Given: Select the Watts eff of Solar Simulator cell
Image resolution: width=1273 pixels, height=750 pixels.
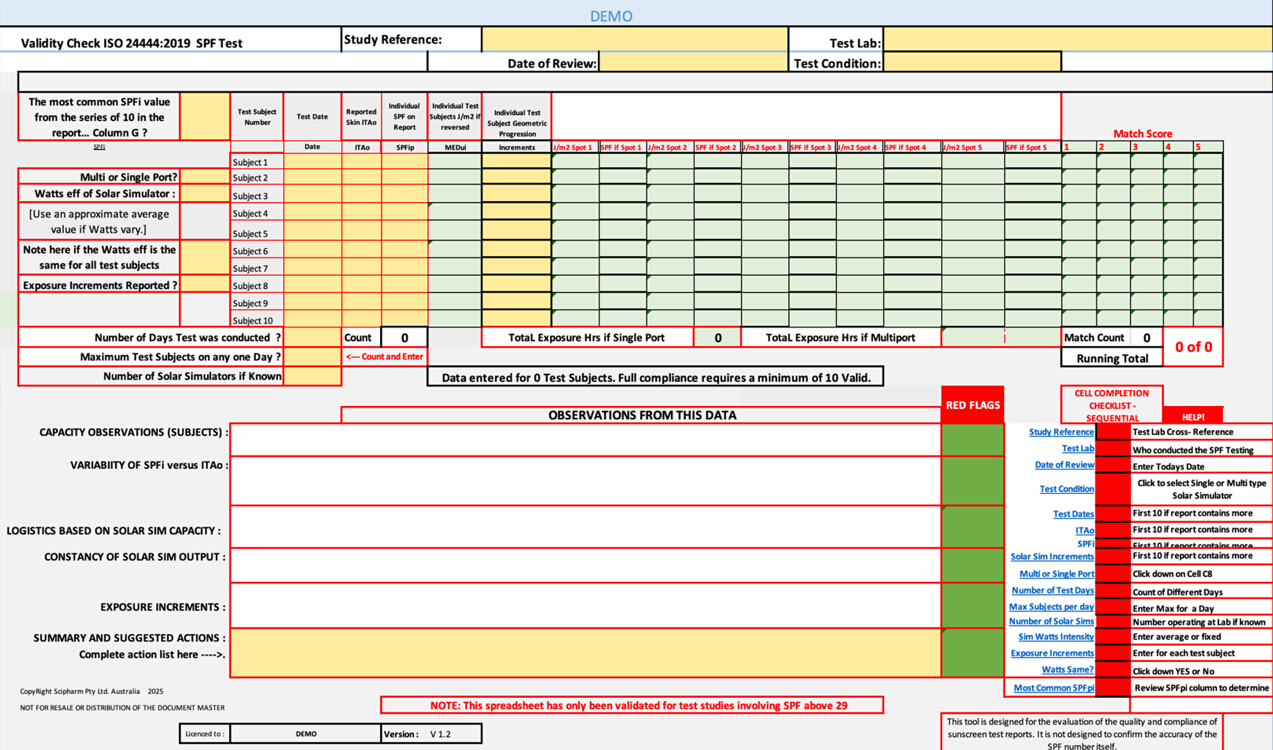Looking at the screenshot, I should [205, 194].
